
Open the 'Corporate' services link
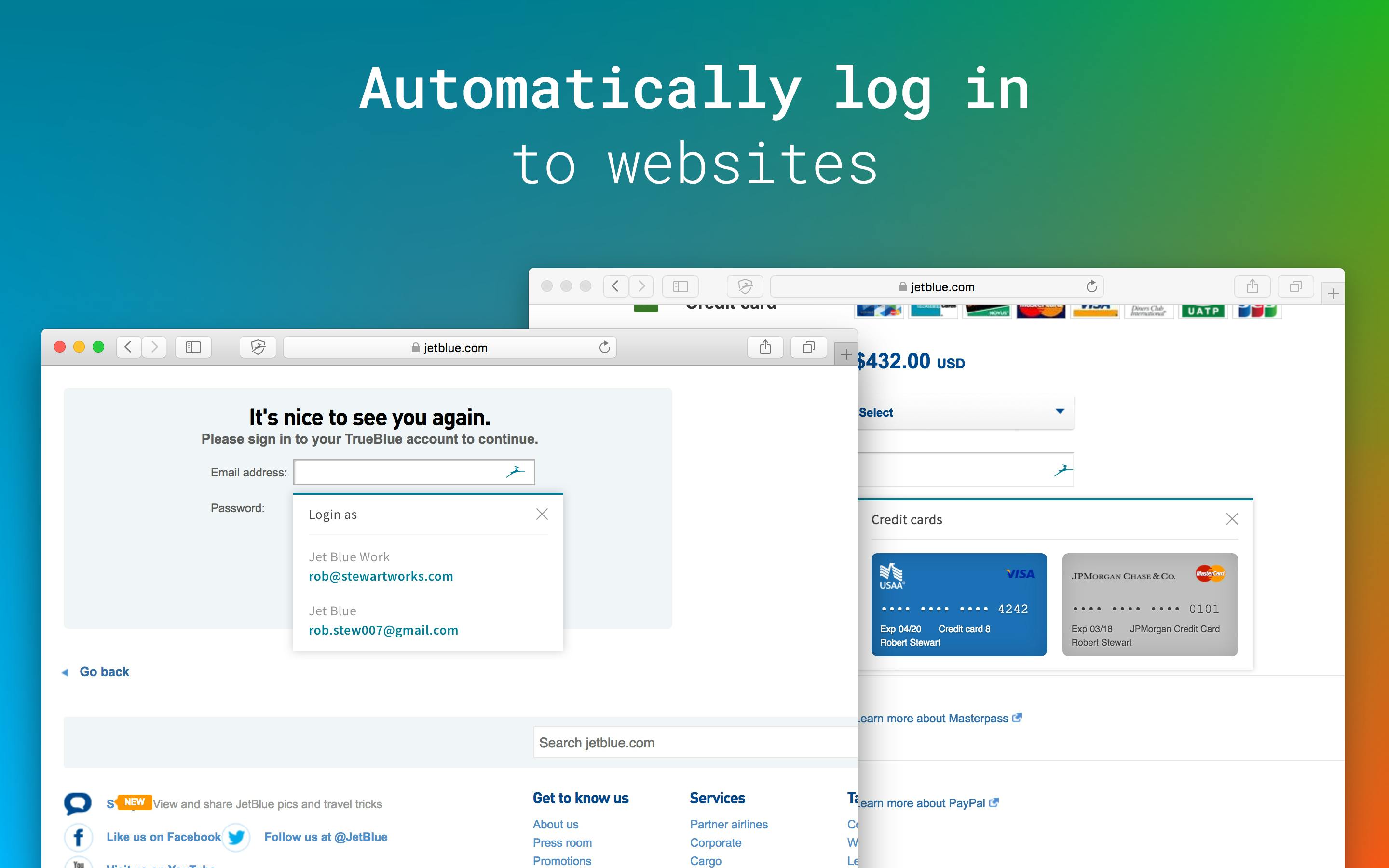point(716,843)
